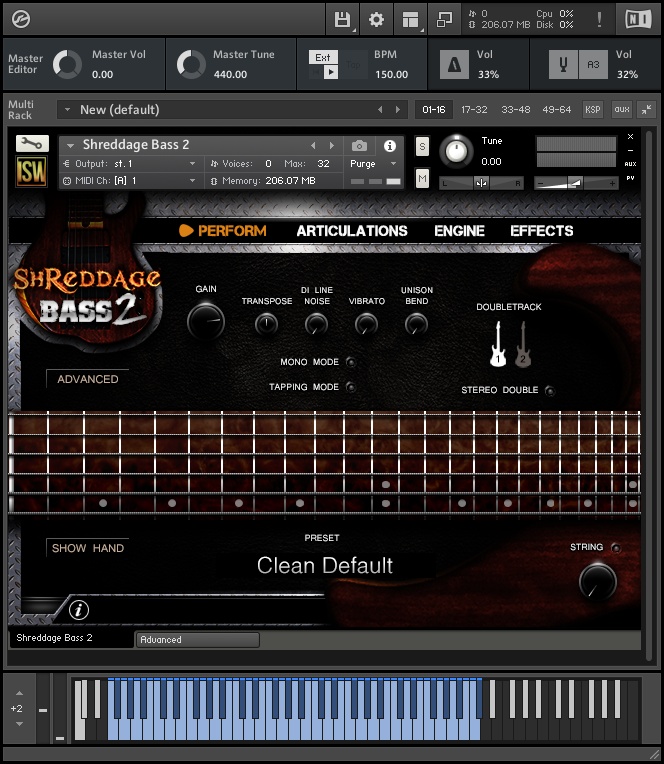This screenshot has height=764, width=664.
Task: Enable Tapping Mode toggle
Action: (x=350, y=387)
